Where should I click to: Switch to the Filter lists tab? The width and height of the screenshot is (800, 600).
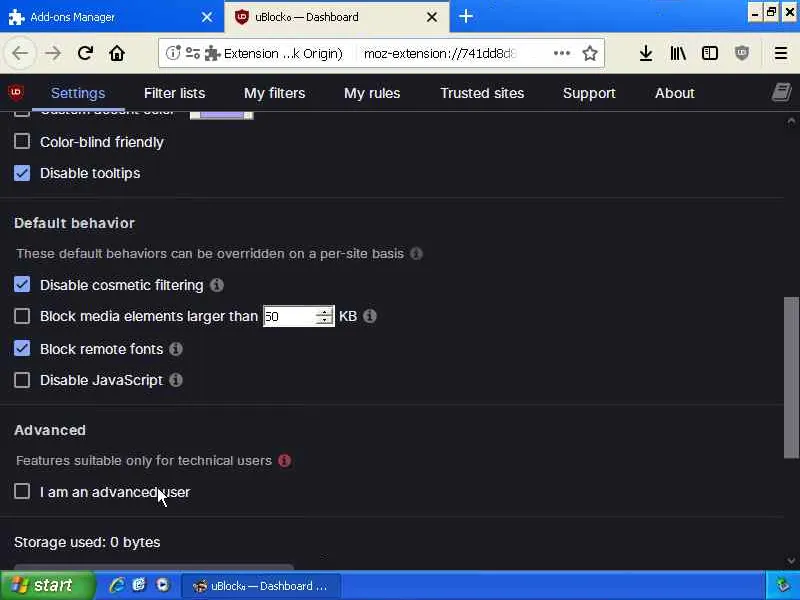(174, 93)
